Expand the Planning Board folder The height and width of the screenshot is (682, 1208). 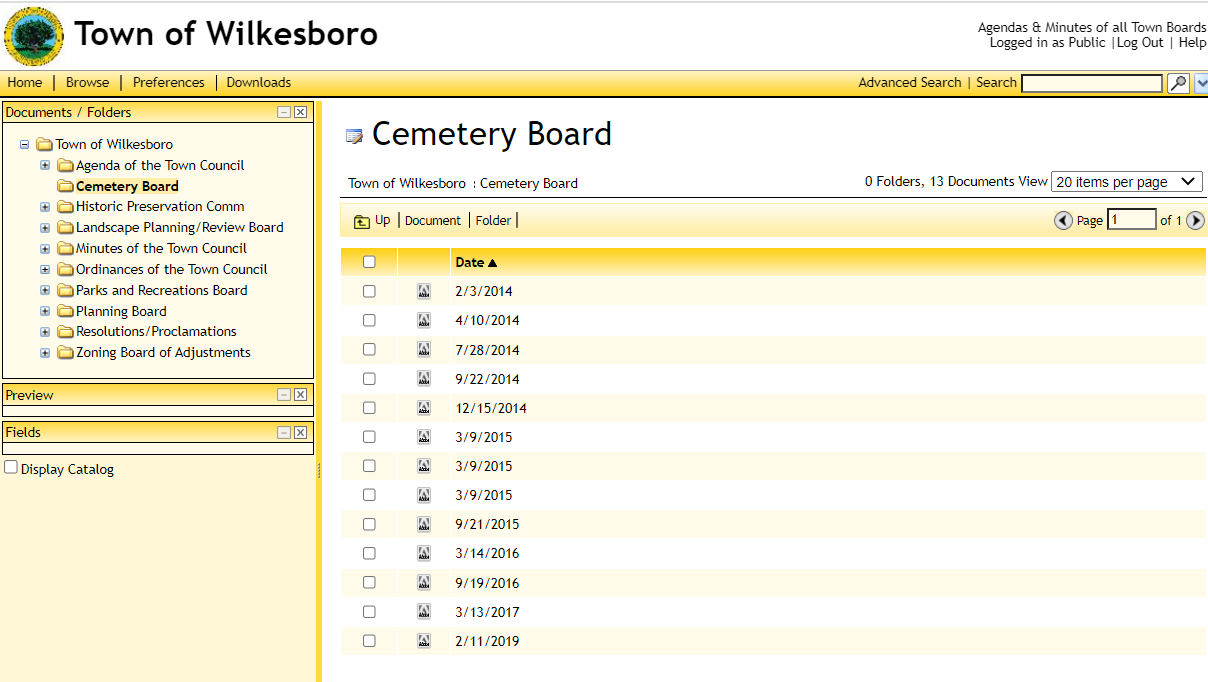(x=45, y=311)
